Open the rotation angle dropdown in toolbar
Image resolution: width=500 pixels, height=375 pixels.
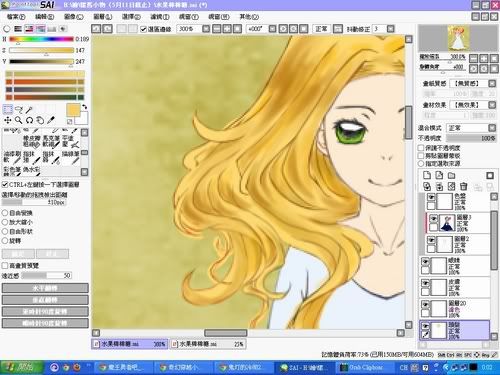tap(272, 29)
